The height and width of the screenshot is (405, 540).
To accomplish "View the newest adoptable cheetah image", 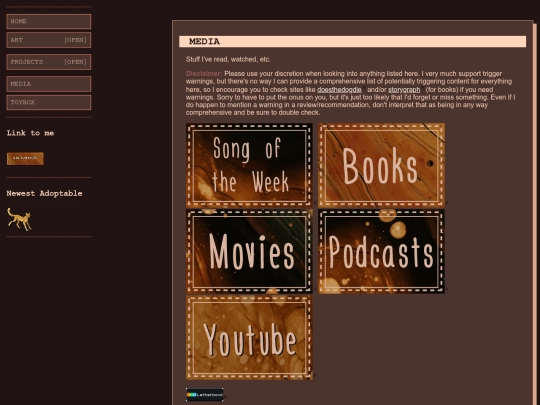I will (19, 219).
